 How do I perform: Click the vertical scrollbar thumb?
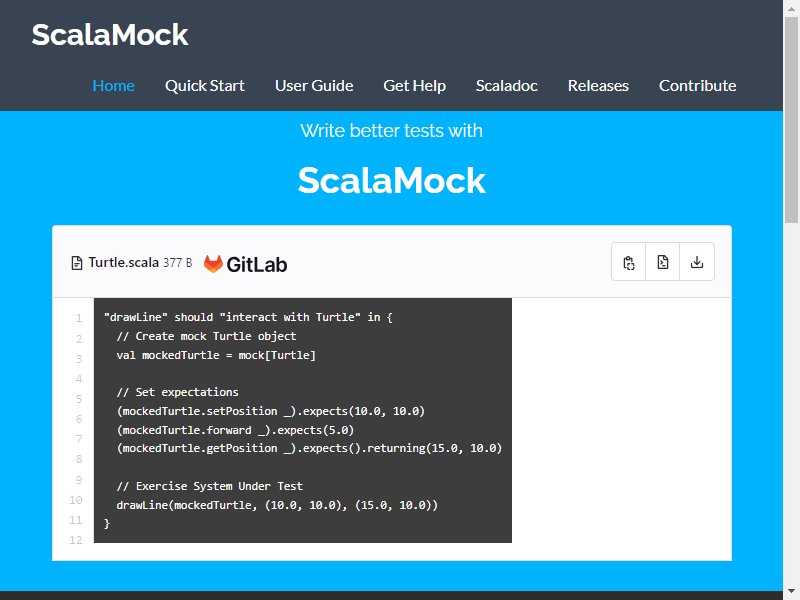tap(791, 120)
